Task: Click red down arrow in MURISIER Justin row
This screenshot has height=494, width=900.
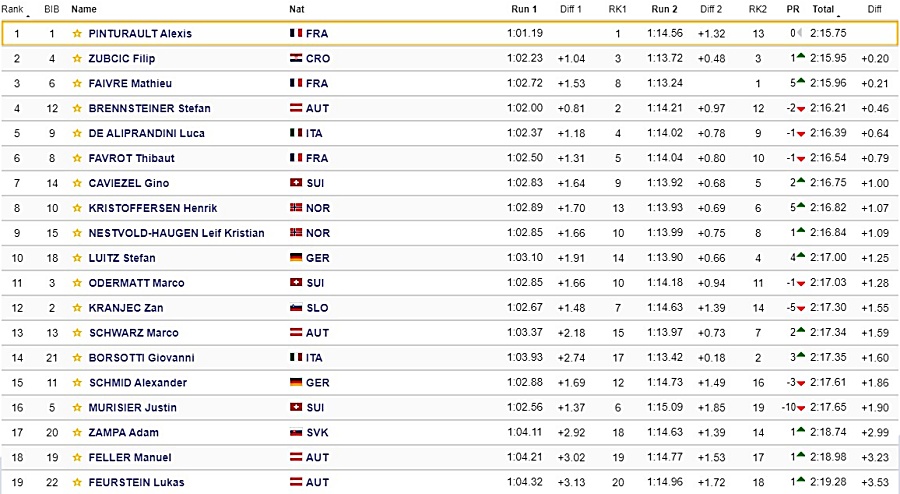Action: (801, 408)
